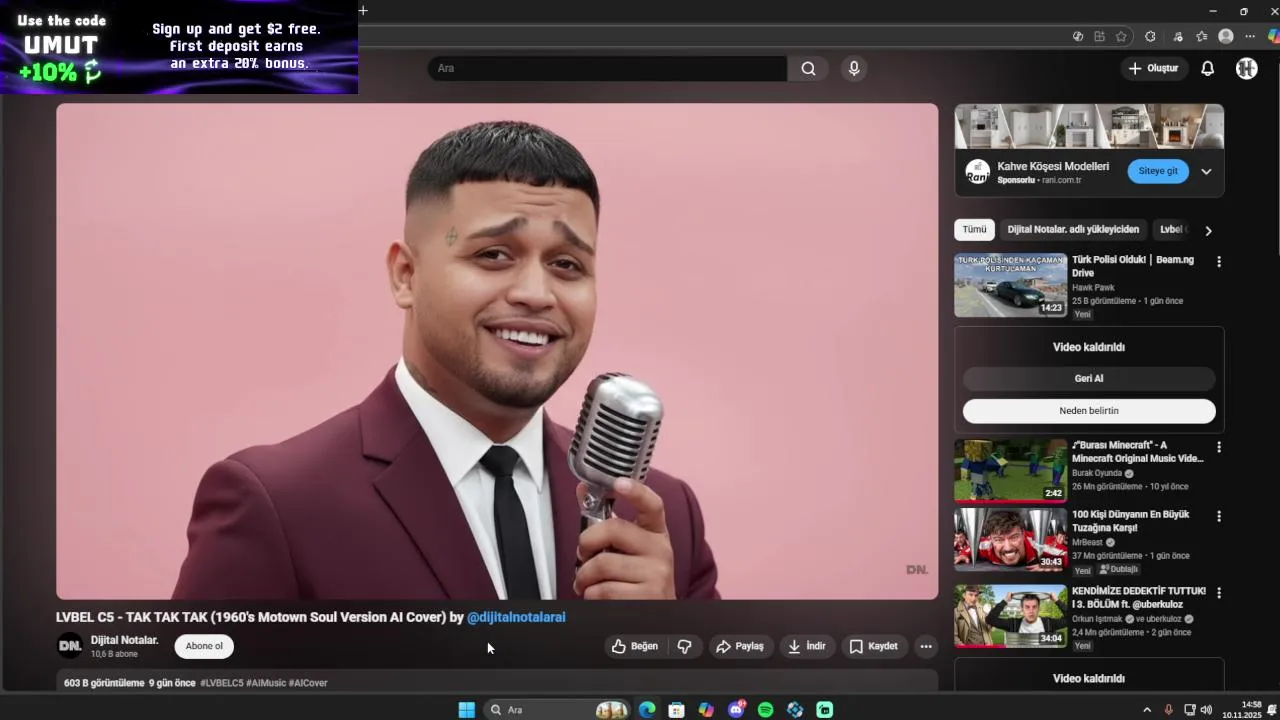Image resolution: width=1280 pixels, height=720 pixels.
Task: Open Windows Start menu
Action: (x=466, y=710)
